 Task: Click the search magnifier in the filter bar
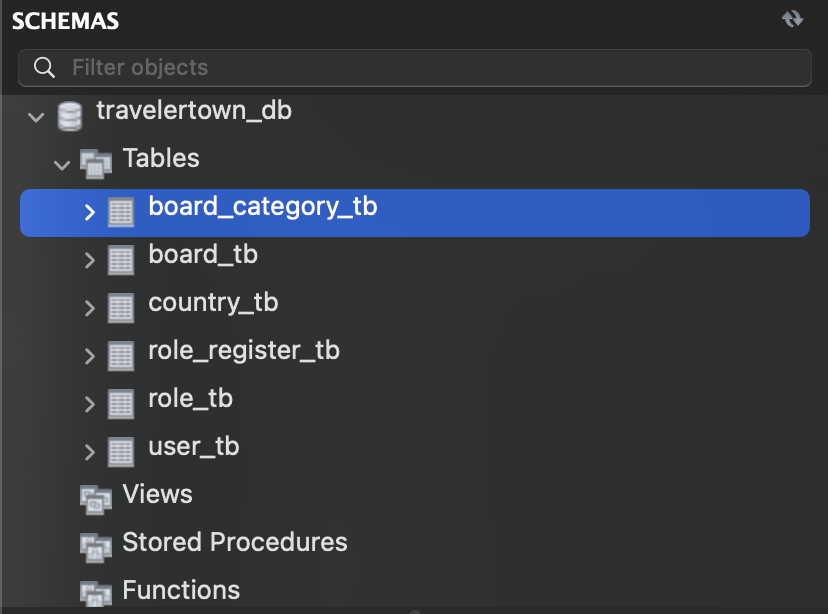pyautogui.click(x=44, y=67)
